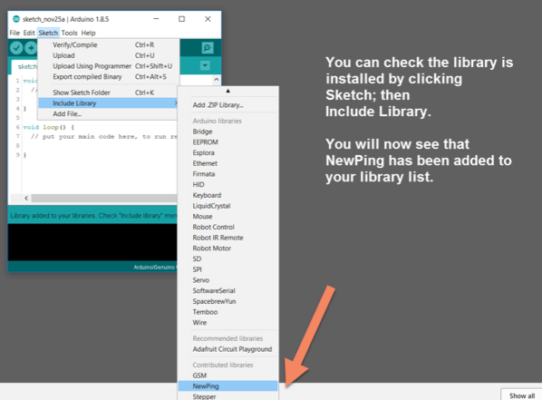
Task: Click the editor vertical scroll-up arrow
Action: tap(216, 80)
